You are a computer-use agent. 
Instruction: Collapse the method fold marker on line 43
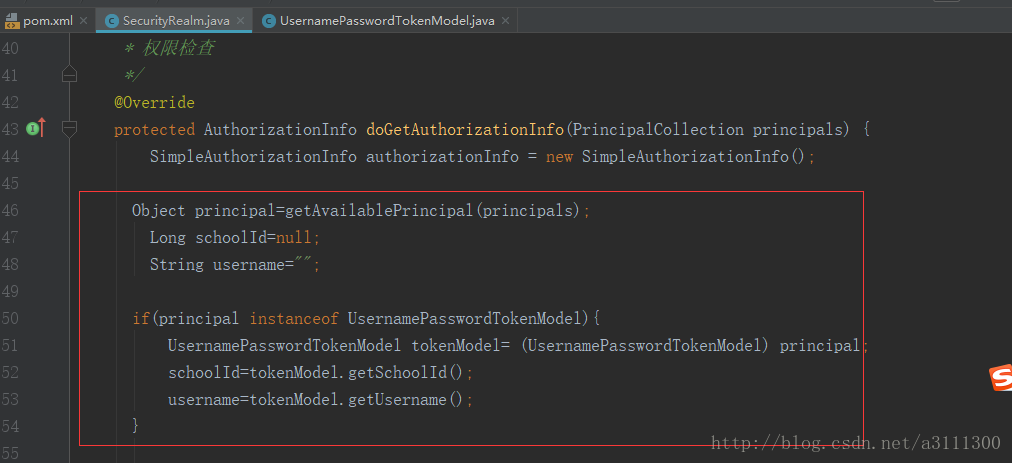point(69,129)
